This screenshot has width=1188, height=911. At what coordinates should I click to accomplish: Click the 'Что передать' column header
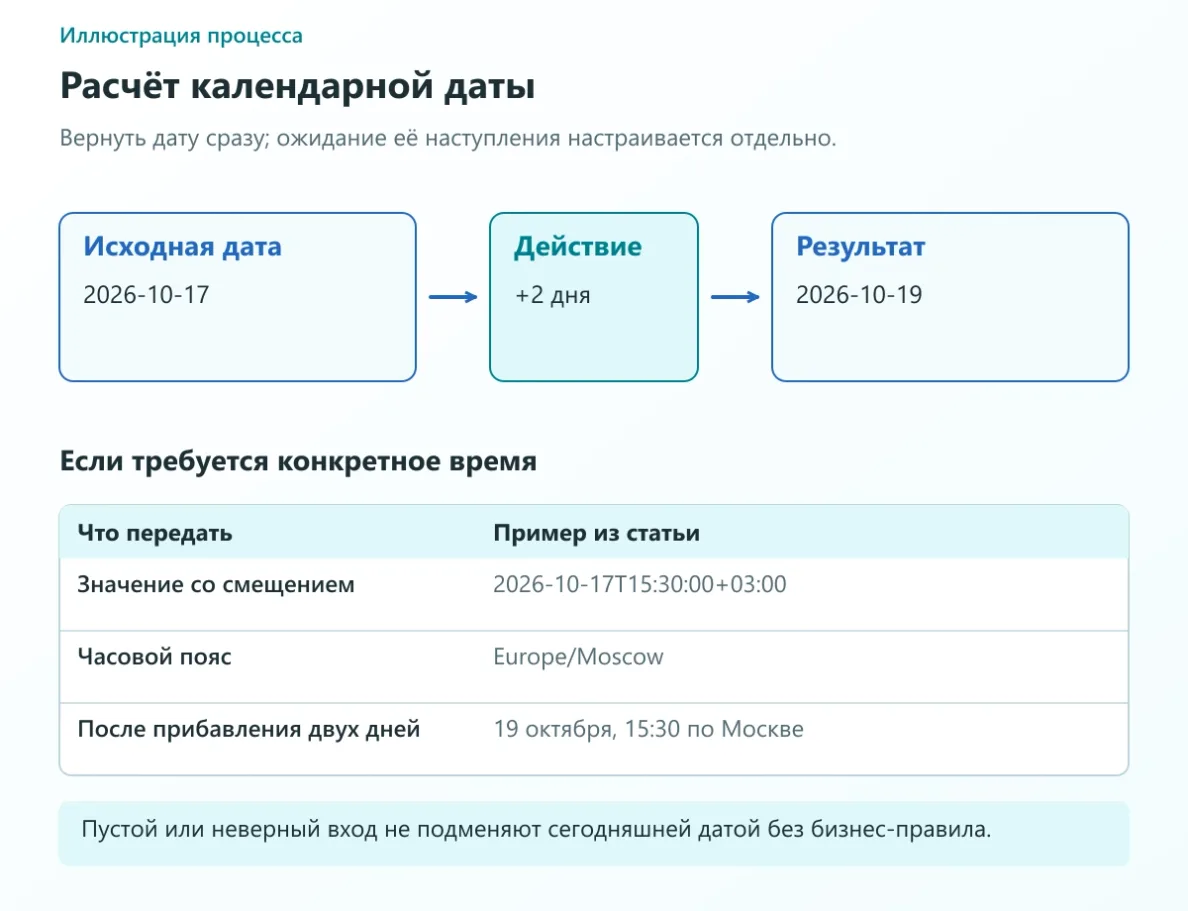click(155, 533)
